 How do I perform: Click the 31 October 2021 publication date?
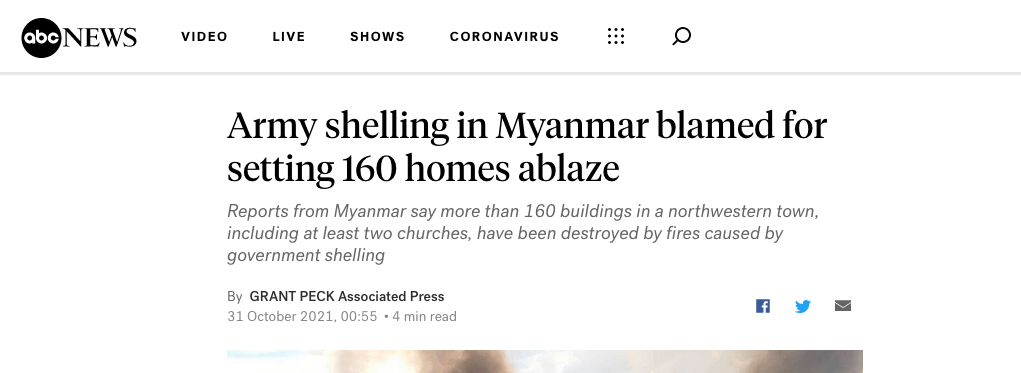coord(302,317)
